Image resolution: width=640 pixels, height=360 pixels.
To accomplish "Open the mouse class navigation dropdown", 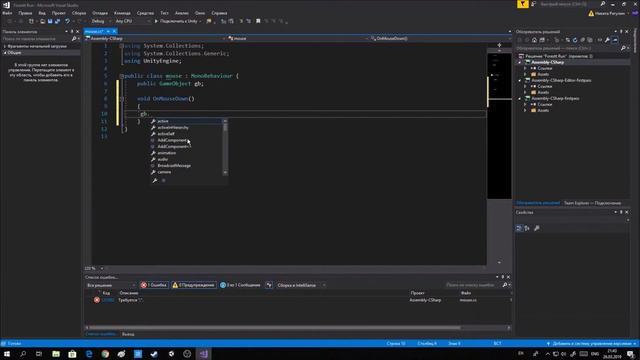I will pyautogui.click(x=297, y=38).
